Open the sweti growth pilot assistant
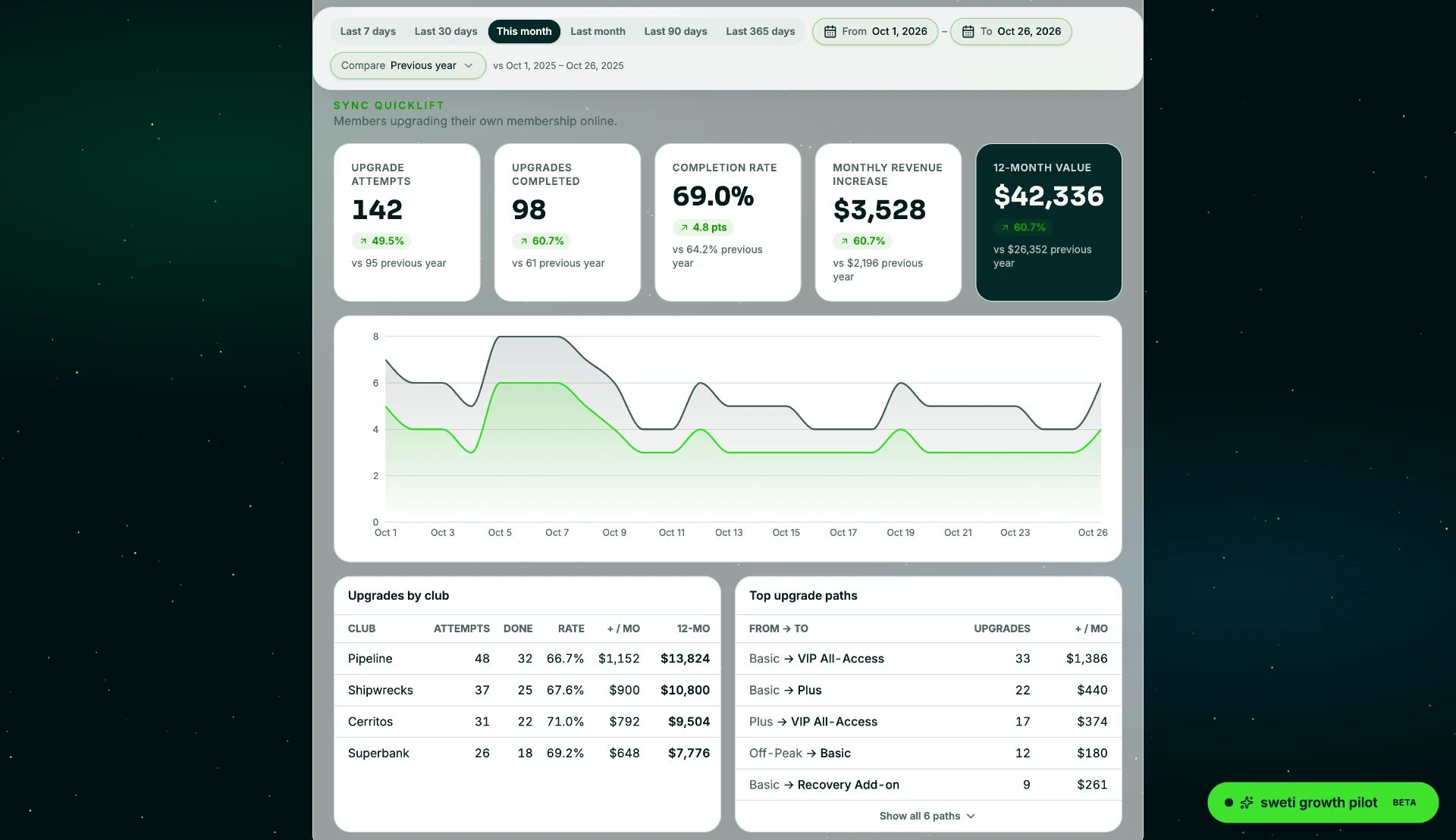 [1323, 802]
